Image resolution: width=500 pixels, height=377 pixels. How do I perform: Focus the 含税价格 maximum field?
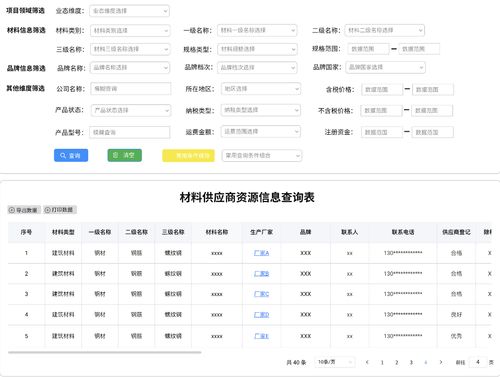pyautogui.click(x=433, y=90)
